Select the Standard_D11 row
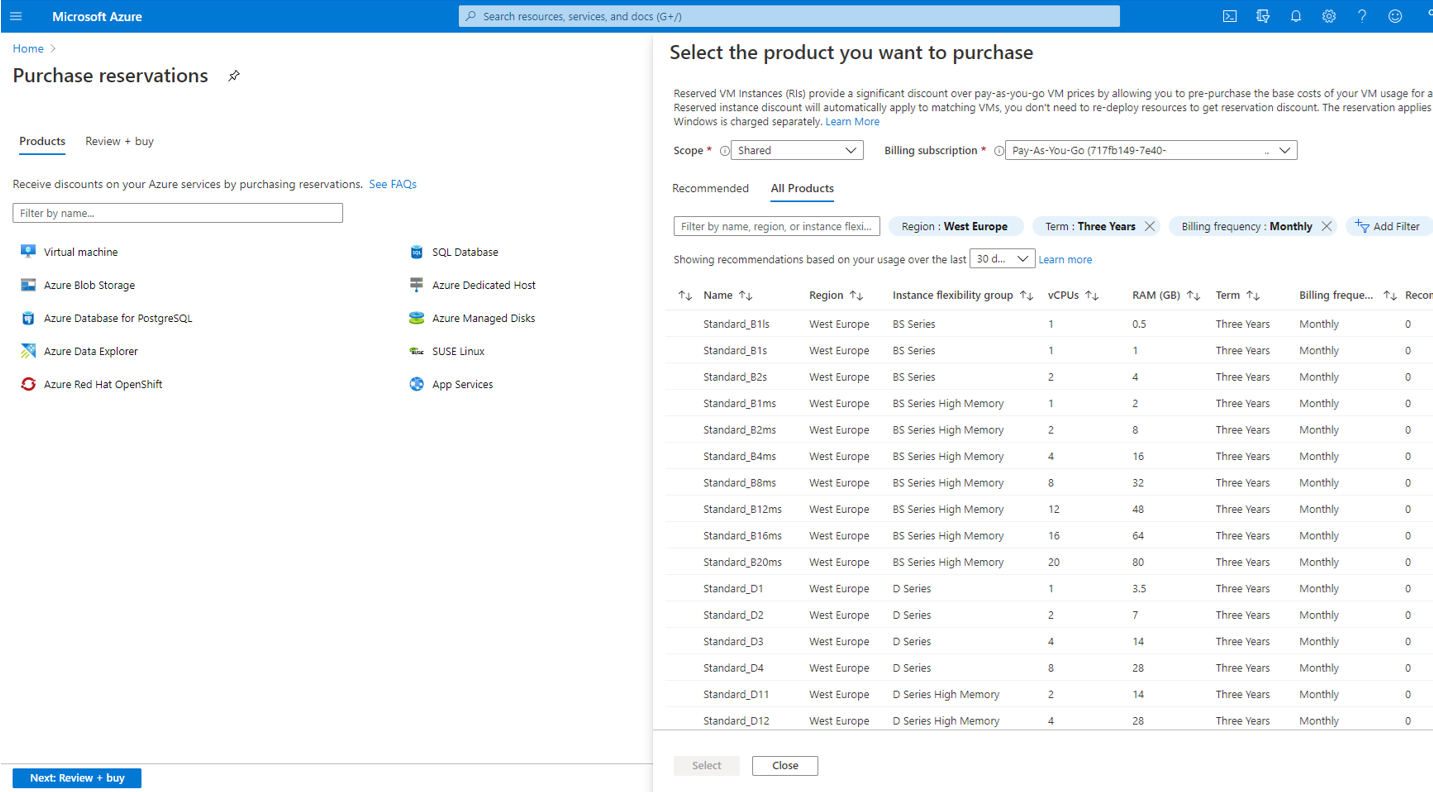 pos(1048,694)
